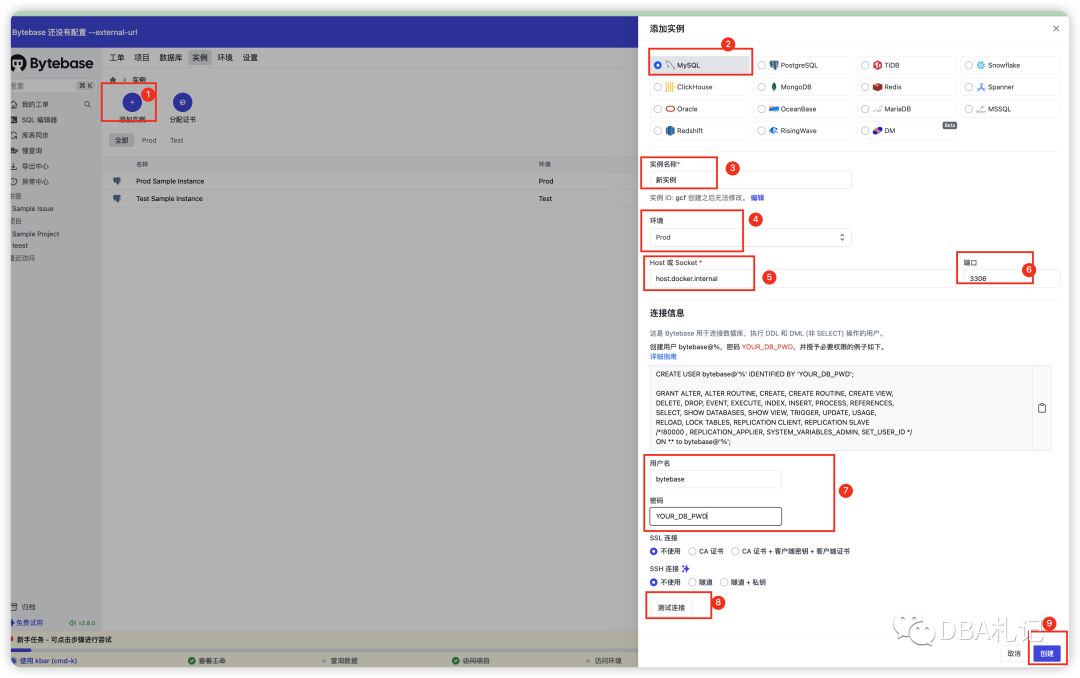
Task: Open 库表同步 schema sync in sidebar
Action: point(34,135)
